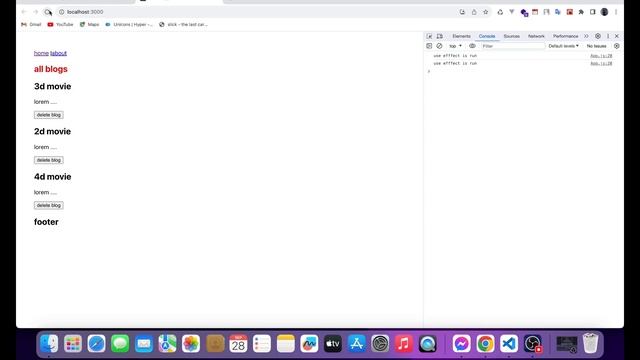Delete the 4d movie blog

coord(49,205)
